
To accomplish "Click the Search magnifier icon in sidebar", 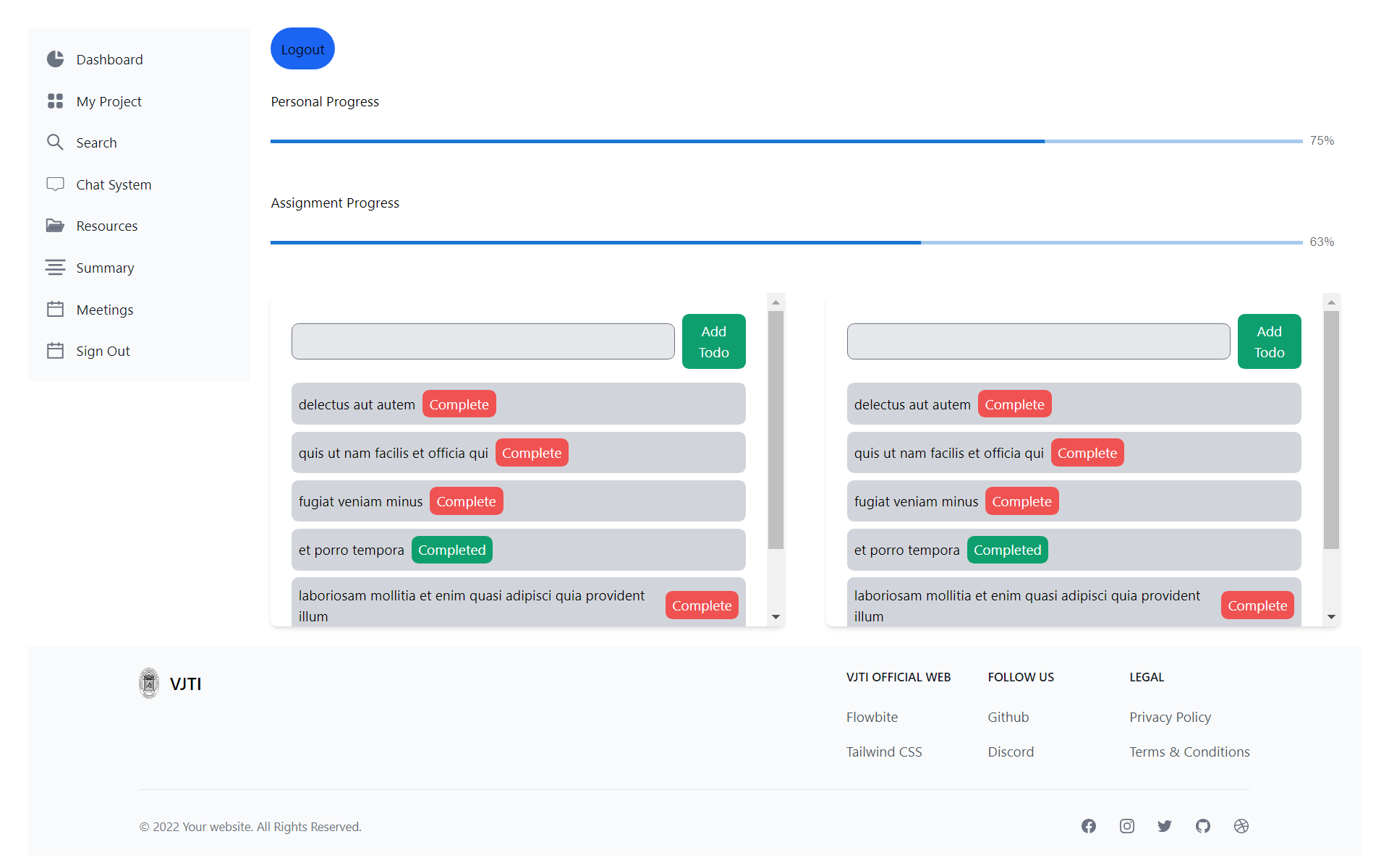I will (x=55, y=142).
